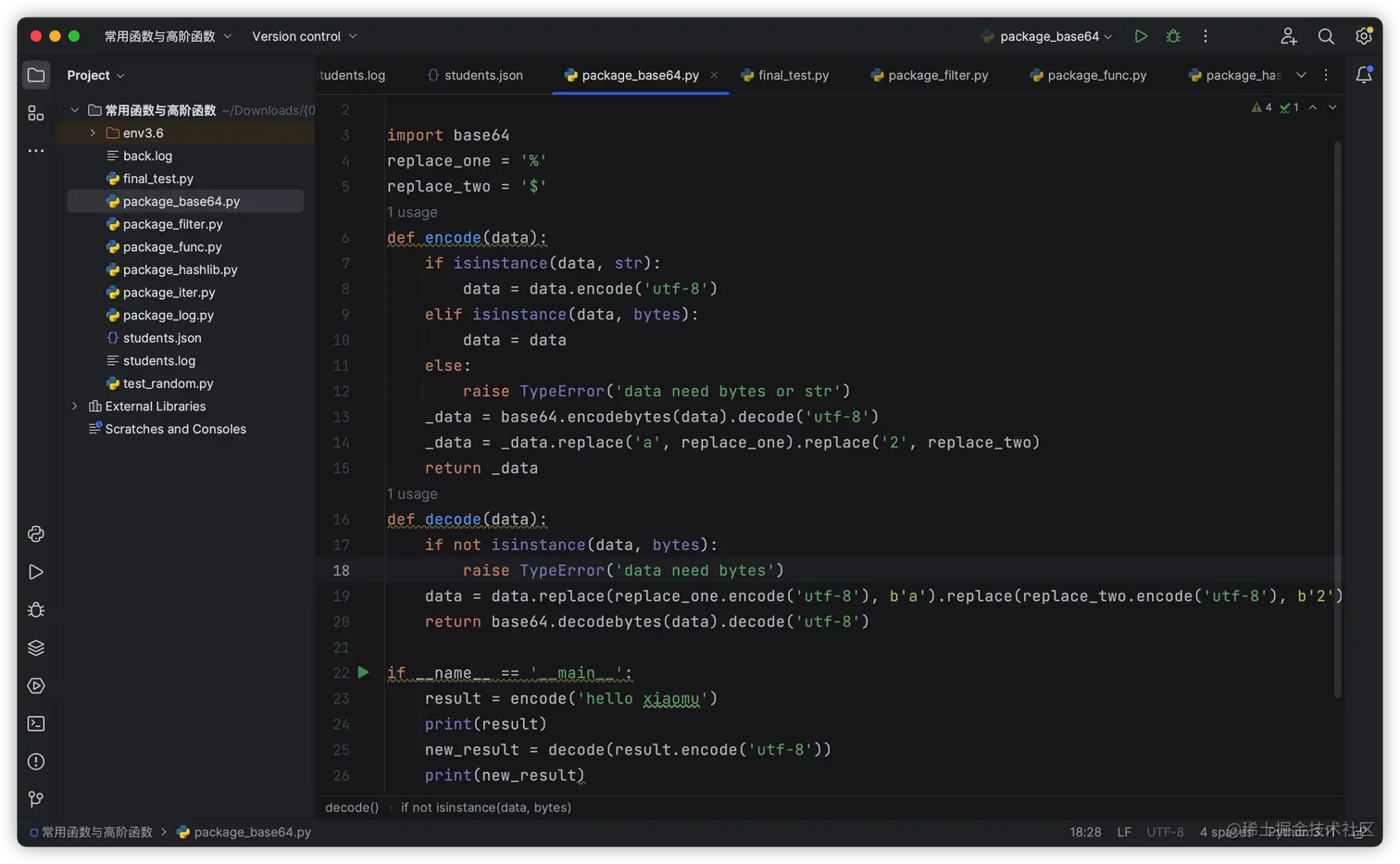The width and height of the screenshot is (1400, 864).
Task: Click the warnings count indicator in editor
Action: point(1262,107)
